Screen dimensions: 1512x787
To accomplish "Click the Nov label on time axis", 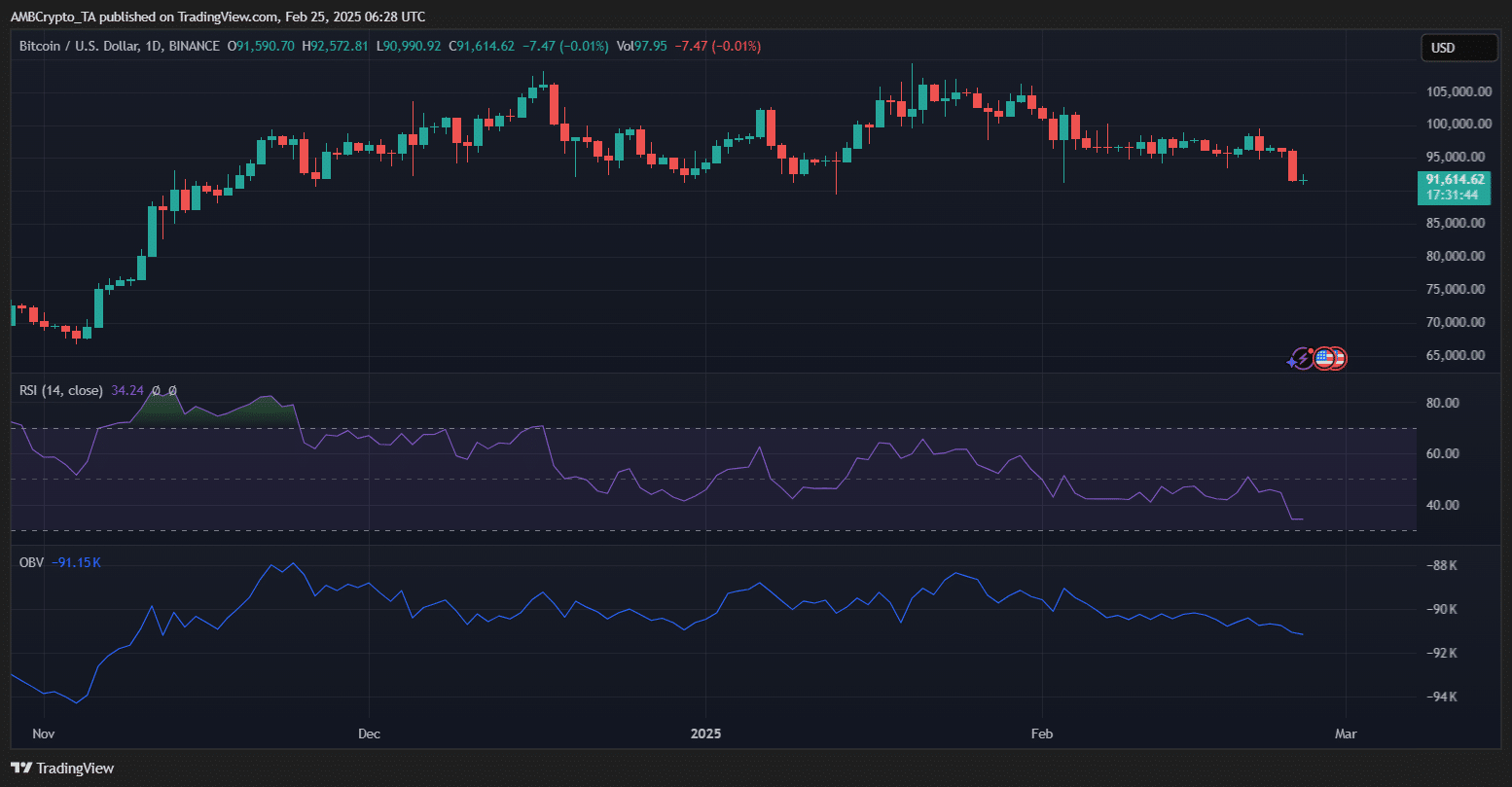I will click(x=45, y=733).
